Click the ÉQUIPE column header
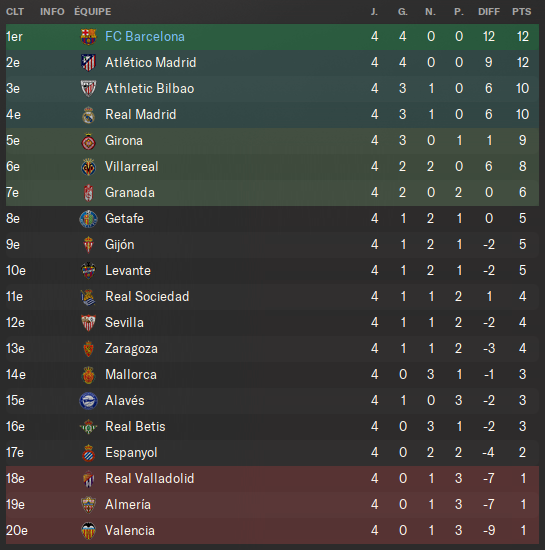This screenshot has width=545, height=550. [x=93, y=12]
